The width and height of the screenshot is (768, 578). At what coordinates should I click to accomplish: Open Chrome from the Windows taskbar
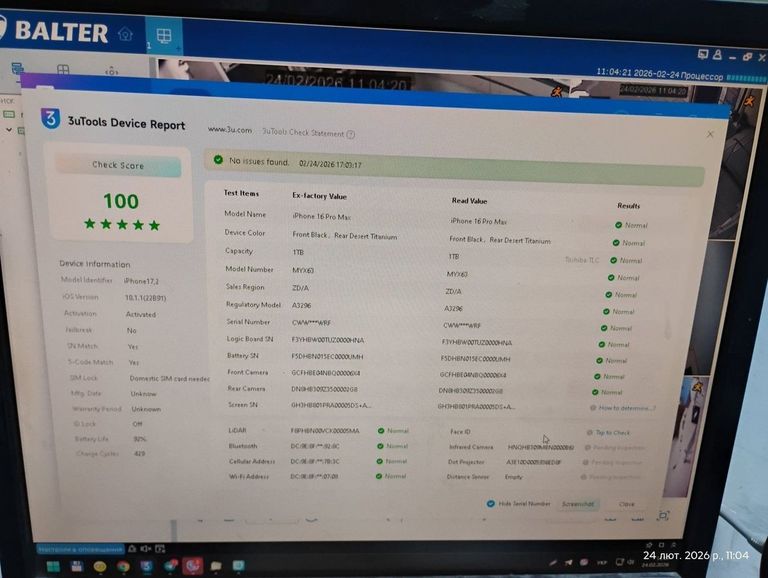click(x=122, y=566)
